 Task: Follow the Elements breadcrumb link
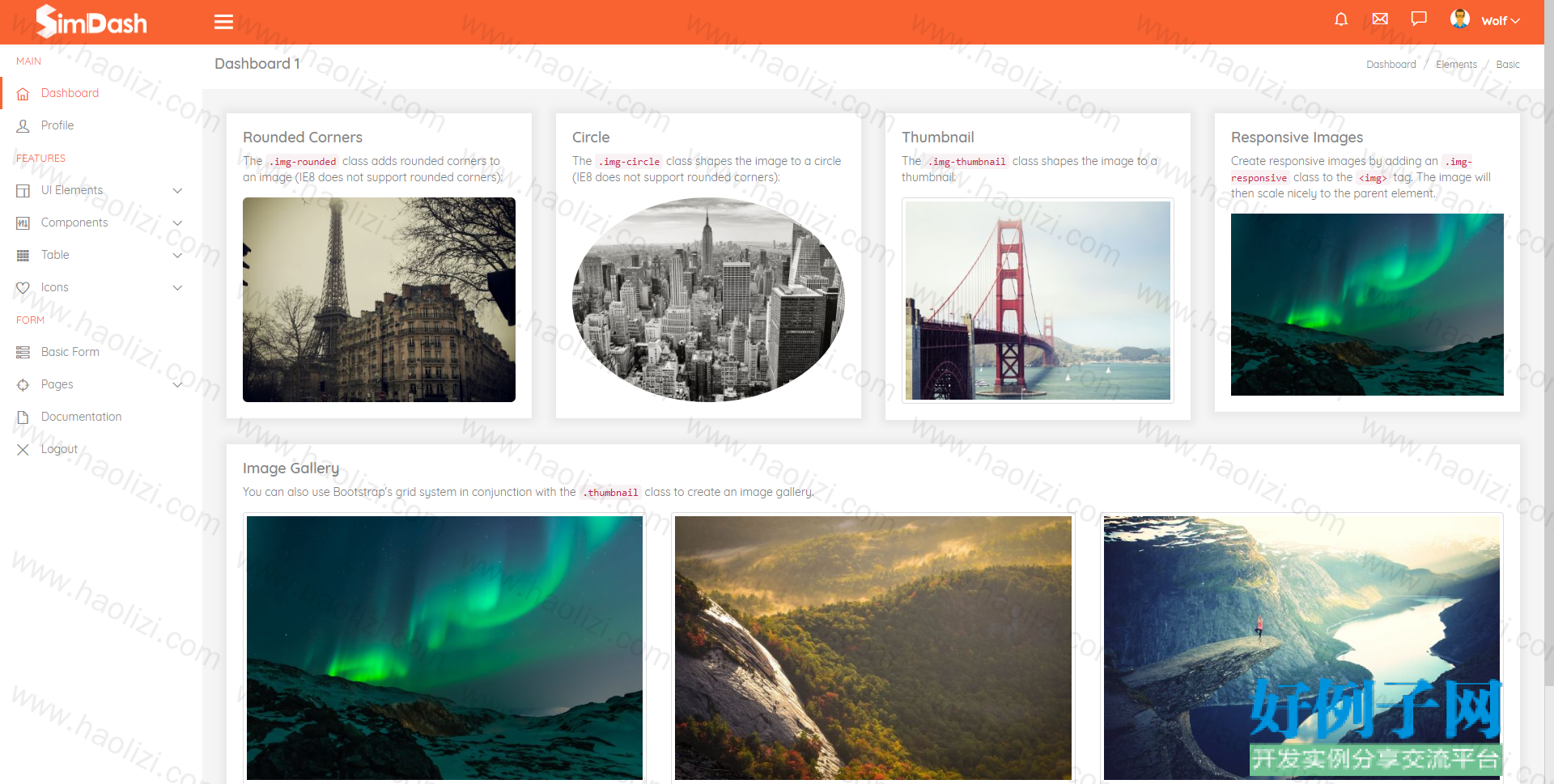[x=1456, y=65]
